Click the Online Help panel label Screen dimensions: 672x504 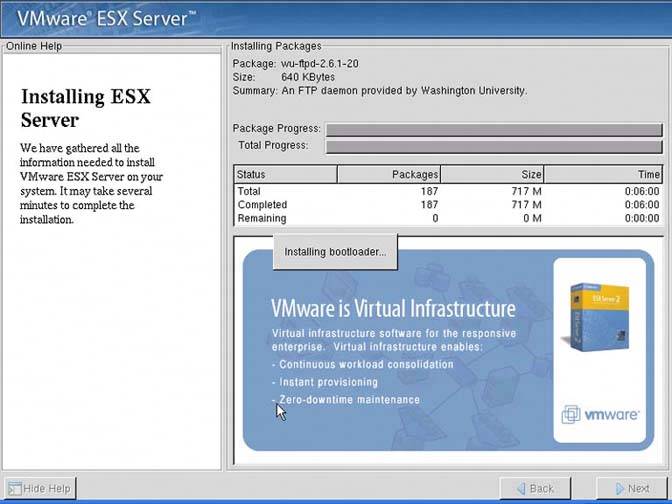pos(35,46)
